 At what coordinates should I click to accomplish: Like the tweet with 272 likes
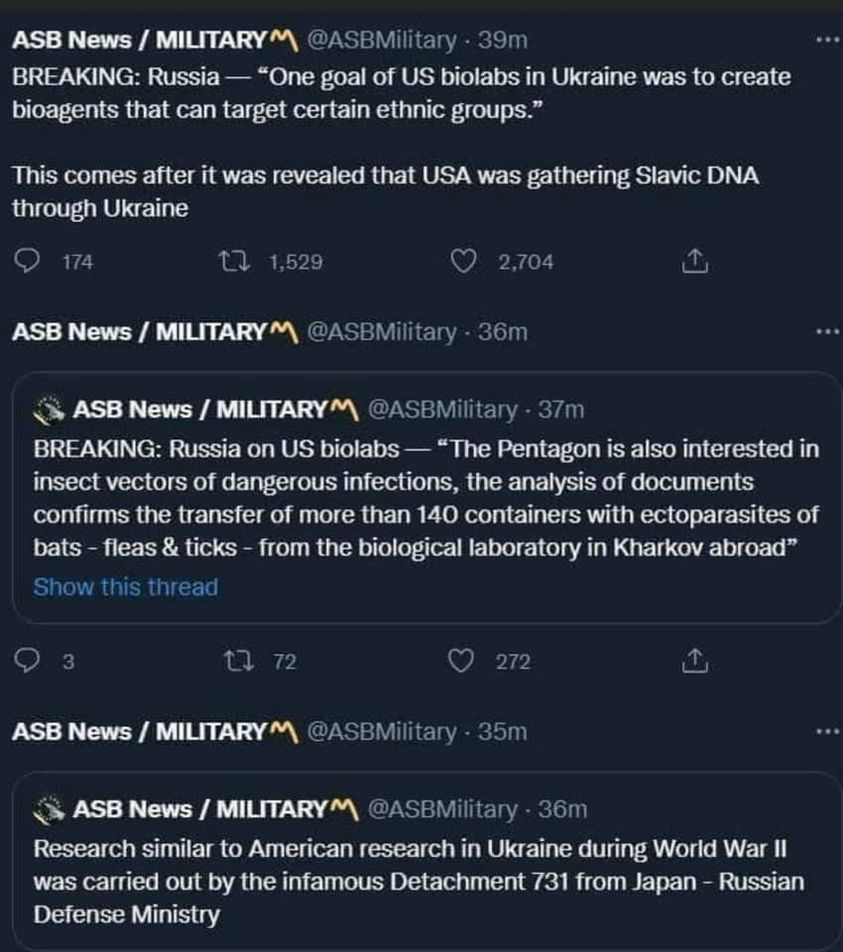tap(462, 661)
